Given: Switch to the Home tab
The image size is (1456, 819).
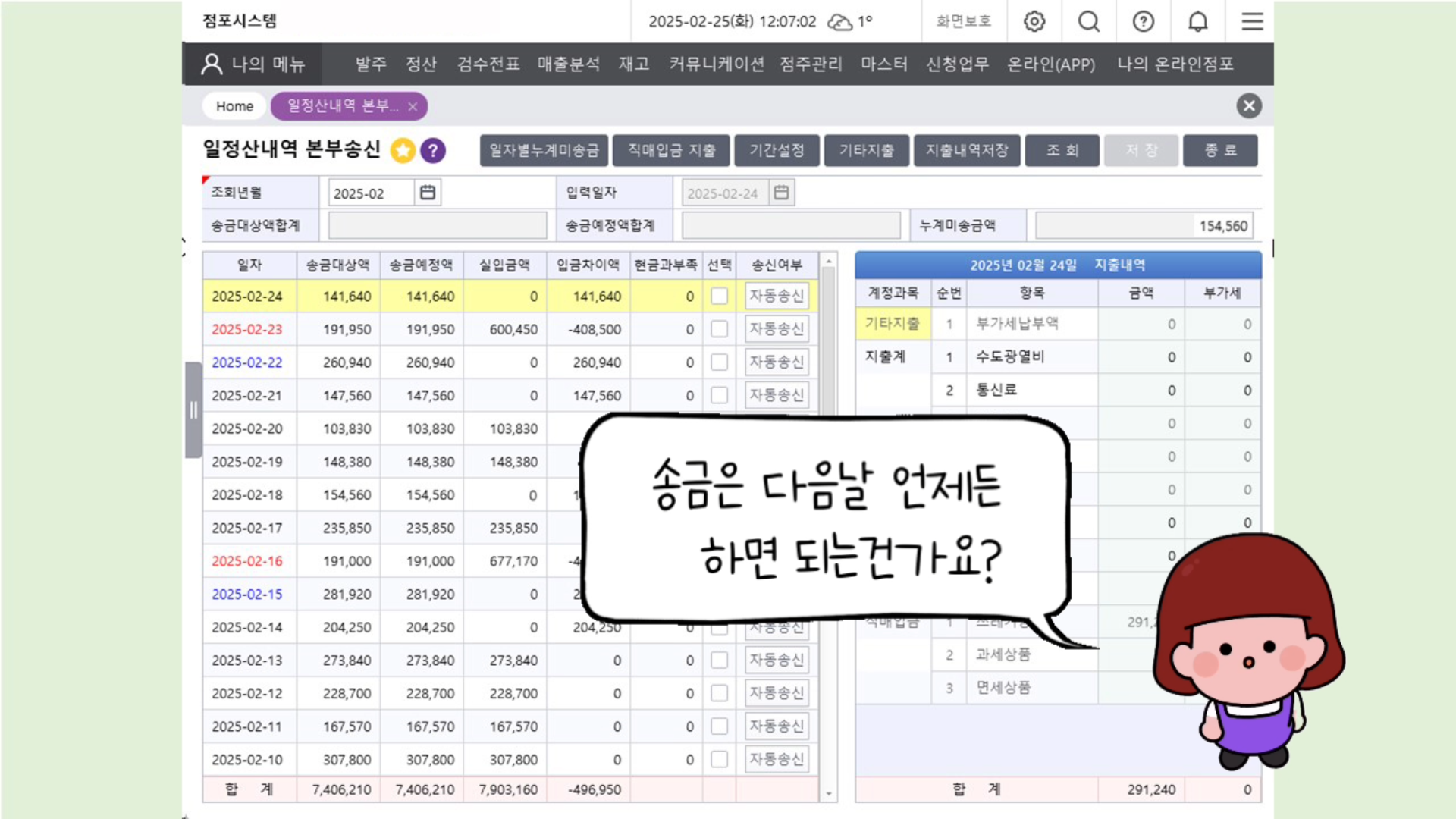Looking at the screenshot, I should [234, 106].
